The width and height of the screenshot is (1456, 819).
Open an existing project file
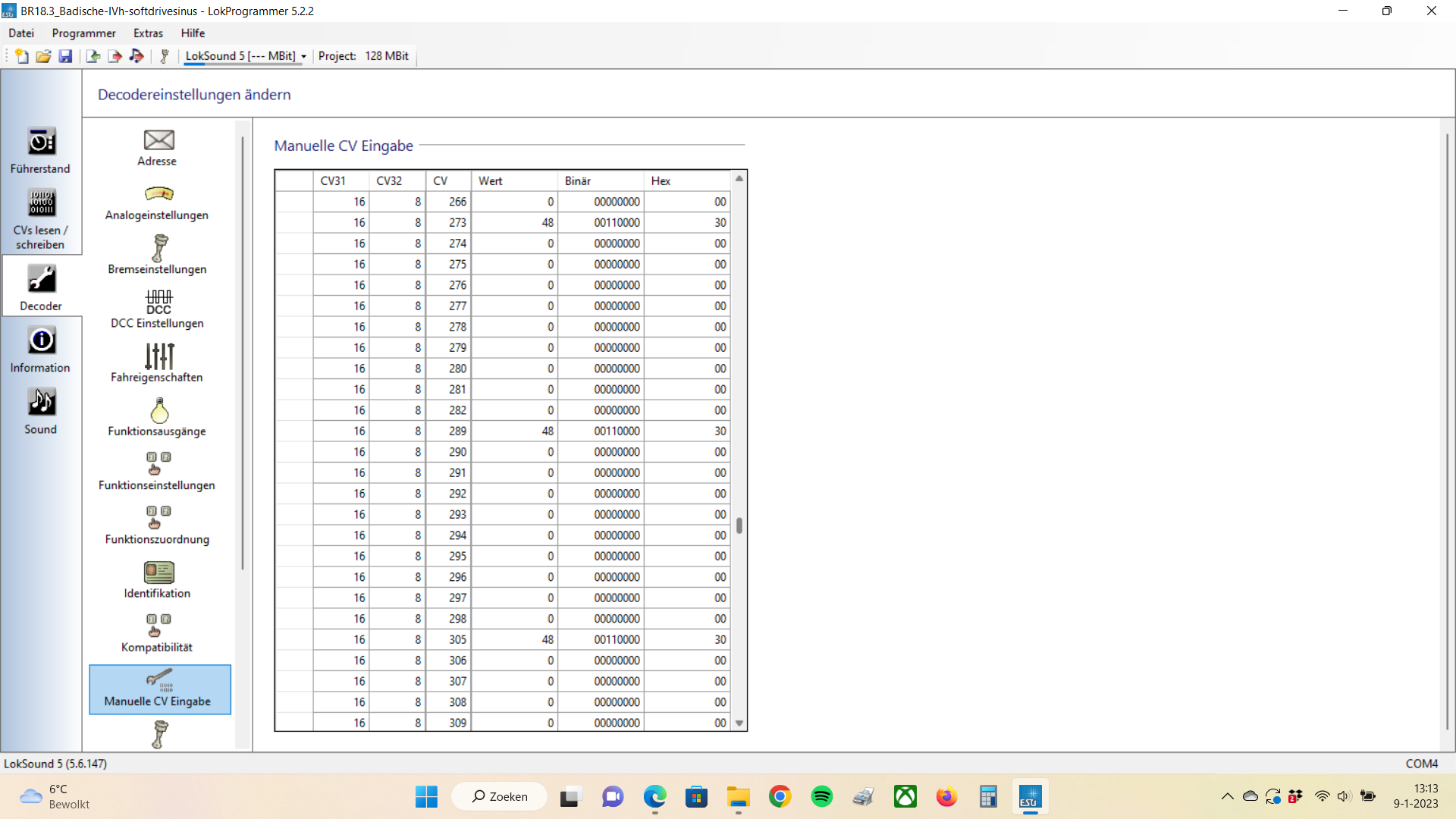pyautogui.click(x=43, y=56)
